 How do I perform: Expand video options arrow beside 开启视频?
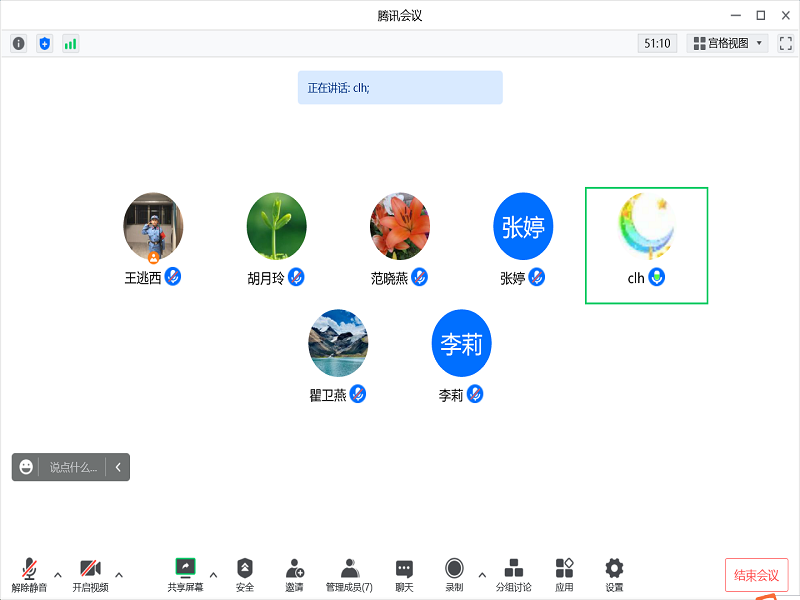(119, 574)
